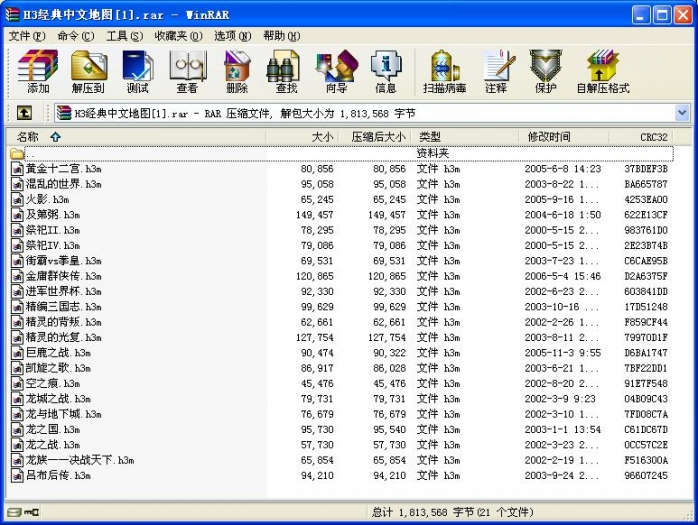Select the file 龙城之战.h3m
Viewport: 698px width, 525px height.
[58, 399]
